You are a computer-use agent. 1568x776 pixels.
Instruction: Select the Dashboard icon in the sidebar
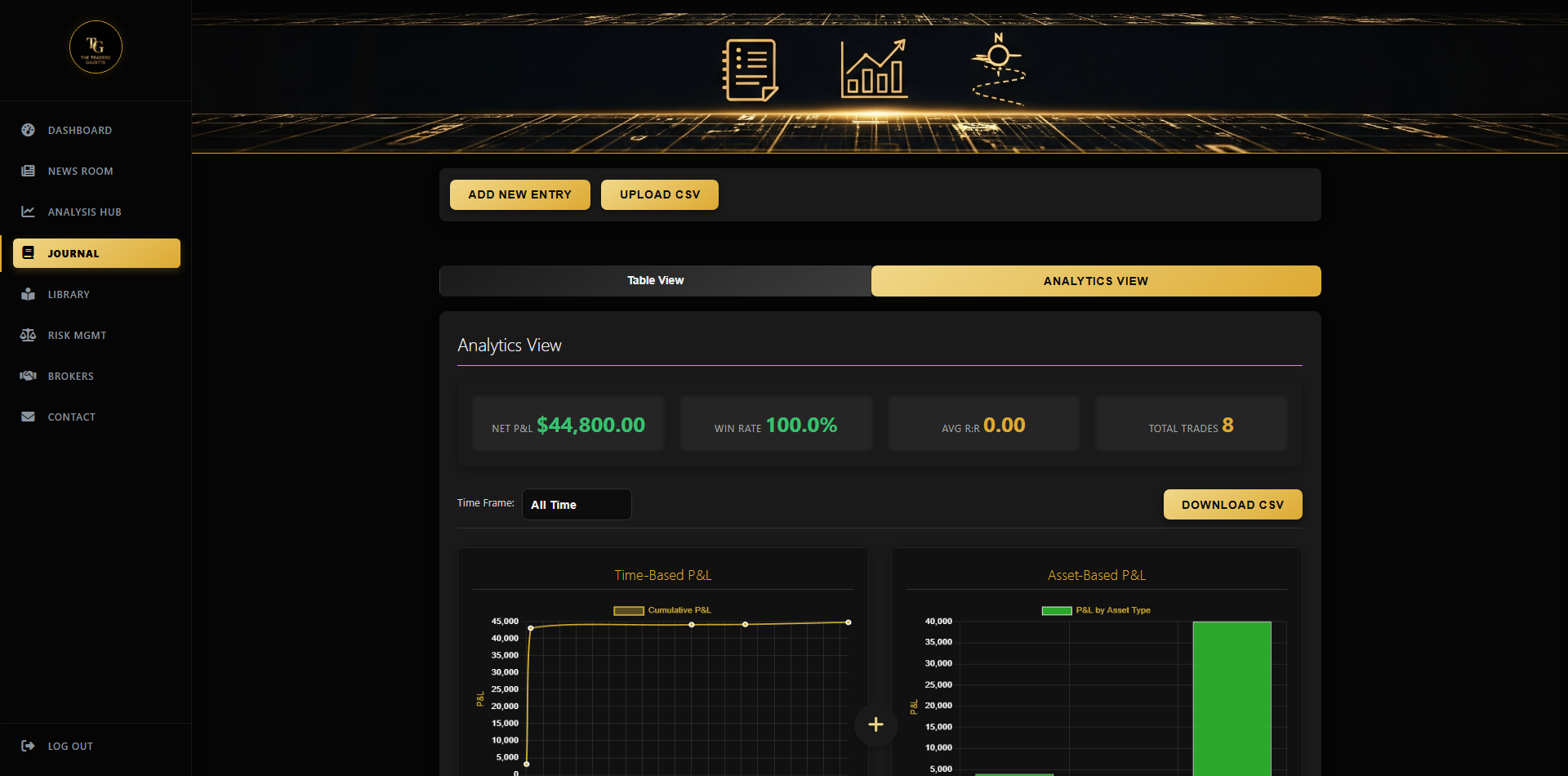[28, 130]
